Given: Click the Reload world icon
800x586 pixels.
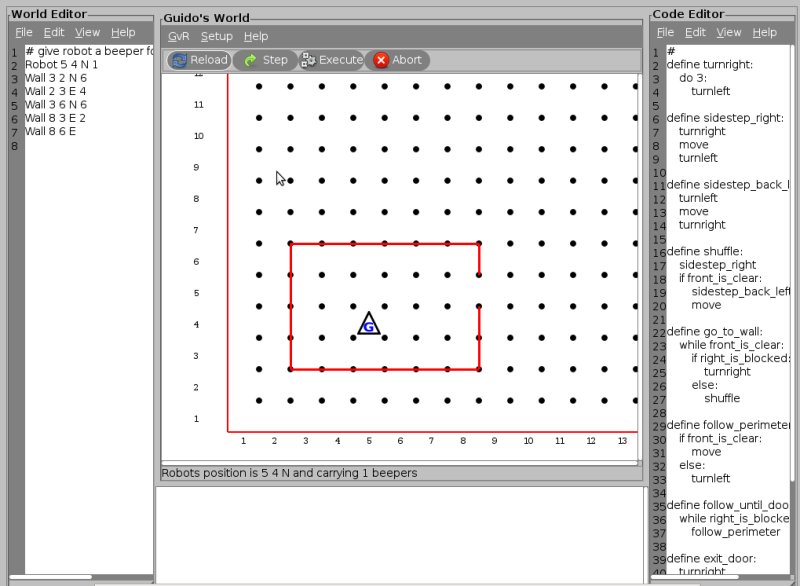Looking at the screenshot, I should 179,60.
